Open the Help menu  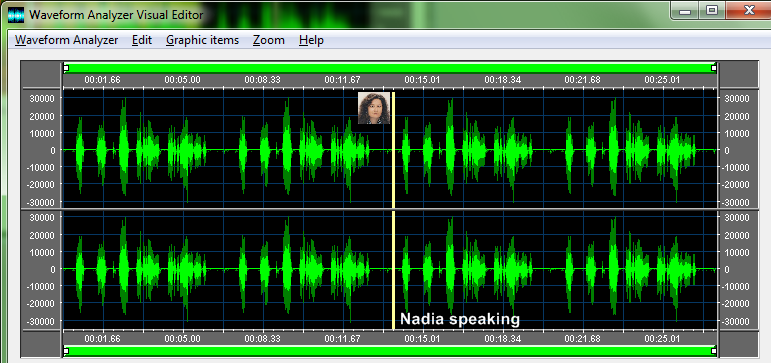coord(311,40)
